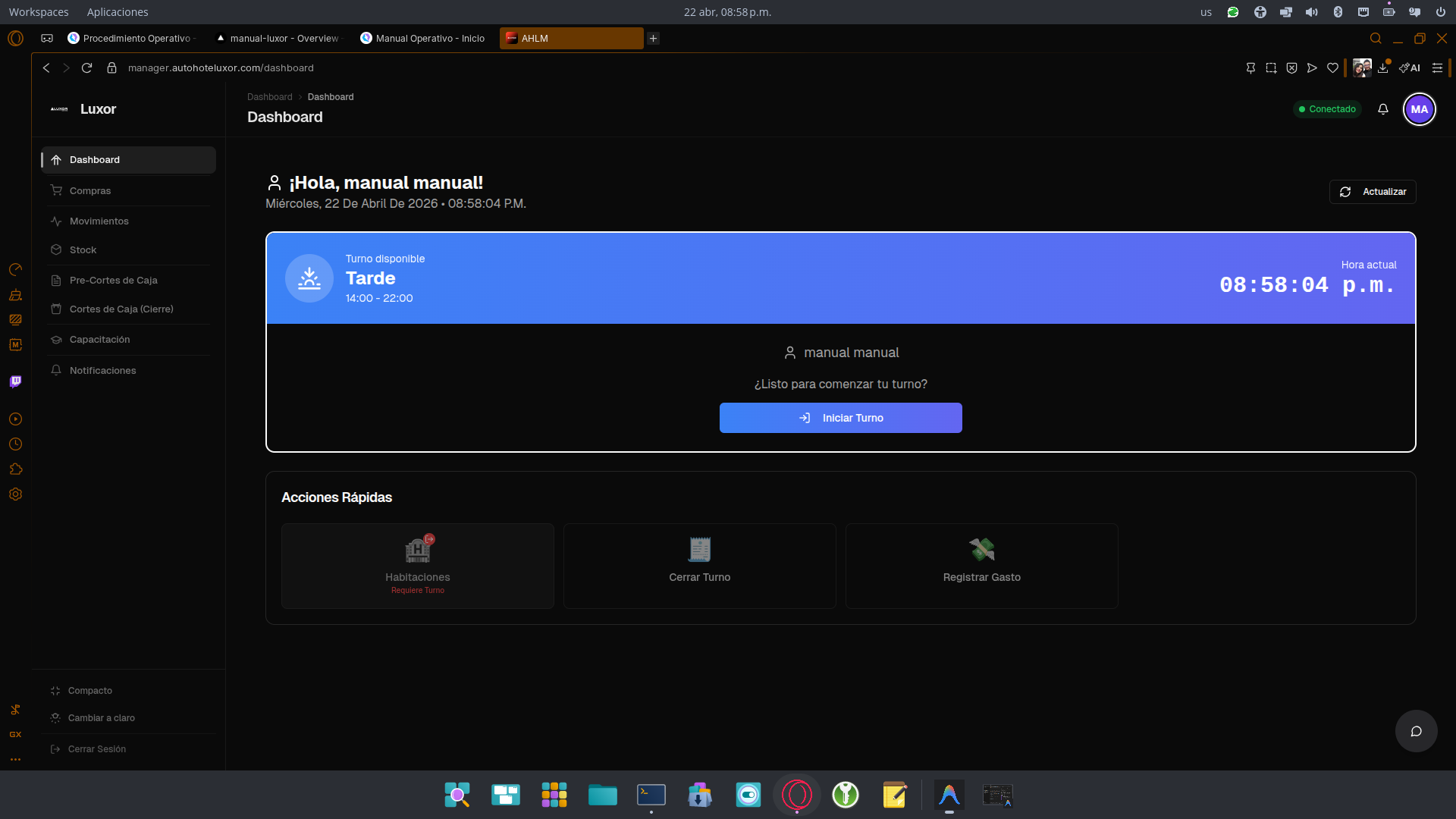Open Stock from the sidebar
The height and width of the screenshot is (819, 1456).
[x=128, y=249]
